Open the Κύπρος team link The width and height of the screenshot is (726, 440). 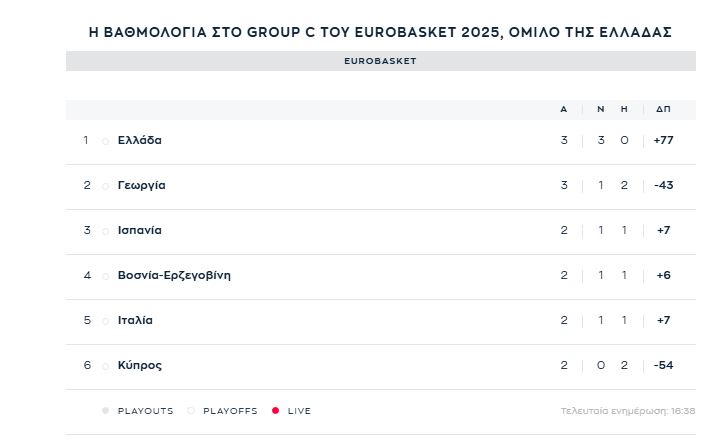[139, 365]
